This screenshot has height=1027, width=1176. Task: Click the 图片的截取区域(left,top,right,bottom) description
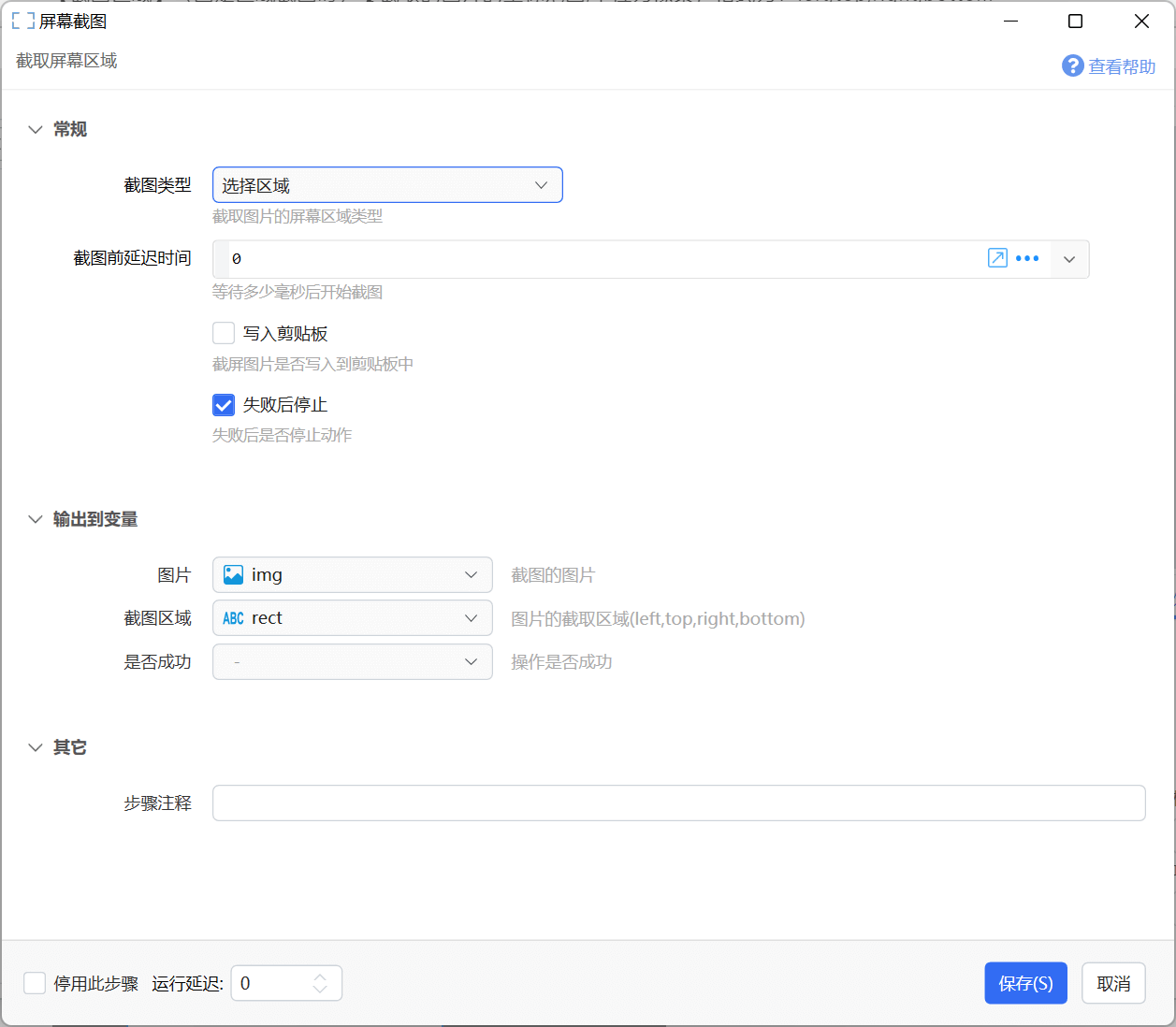click(x=658, y=618)
